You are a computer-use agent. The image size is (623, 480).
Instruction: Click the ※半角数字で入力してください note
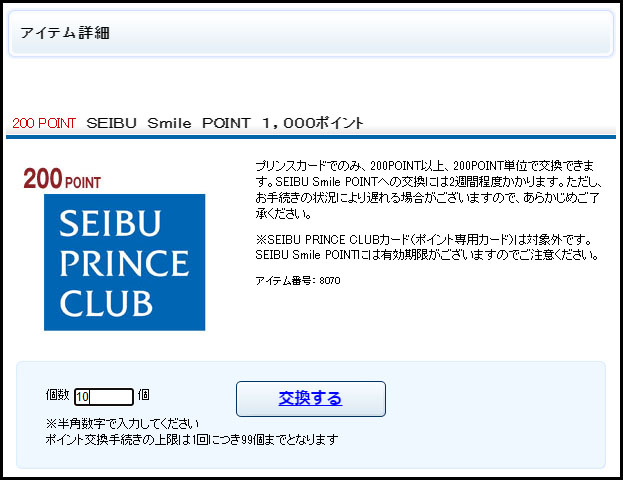click(122, 424)
